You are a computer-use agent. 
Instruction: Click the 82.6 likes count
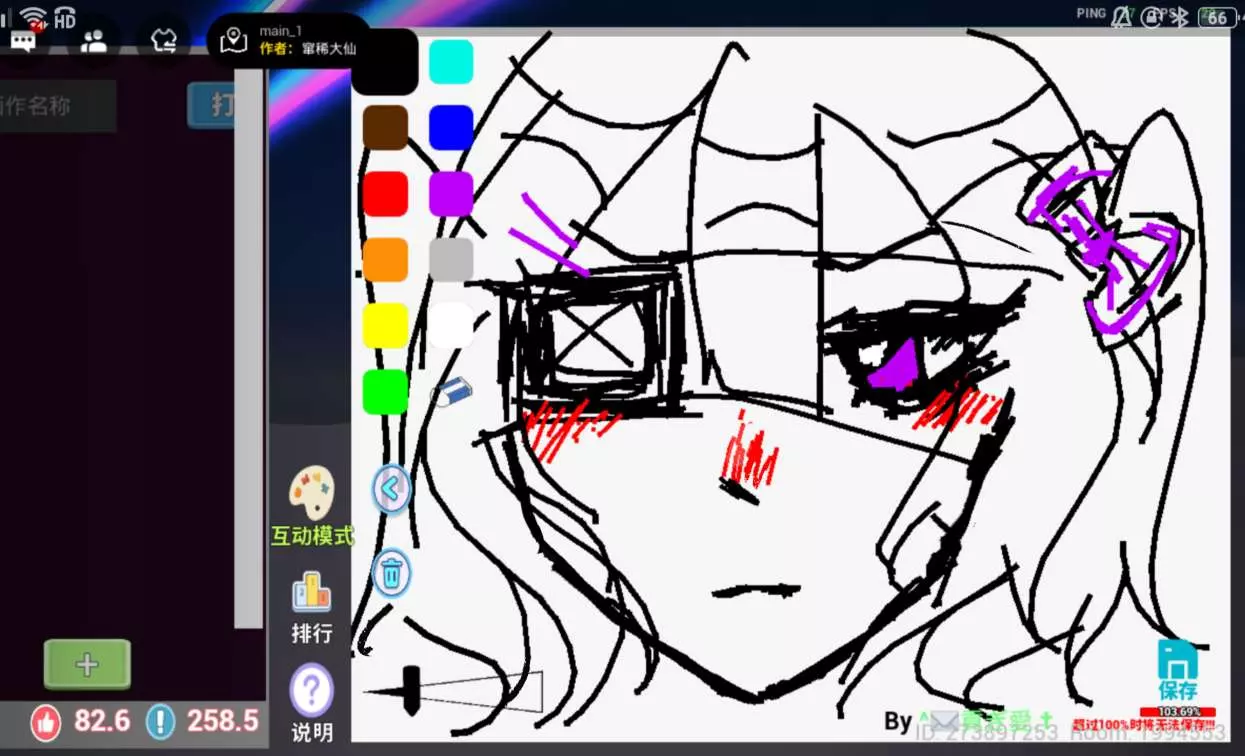[x=102, y=721]
